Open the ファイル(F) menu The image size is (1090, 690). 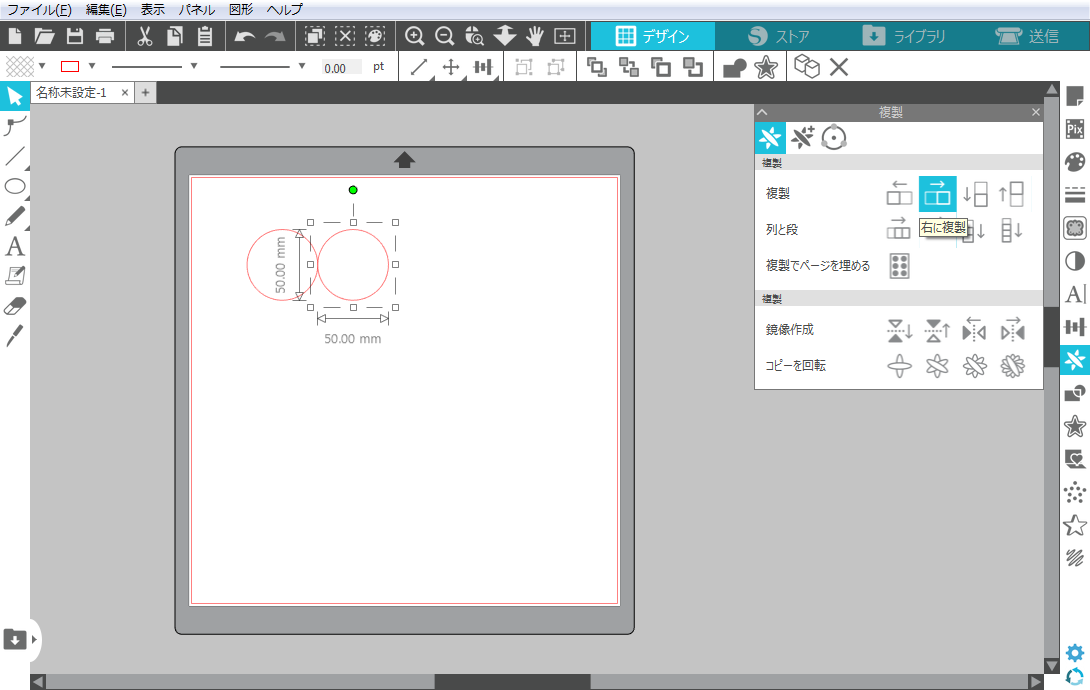[x=39, y=9]
